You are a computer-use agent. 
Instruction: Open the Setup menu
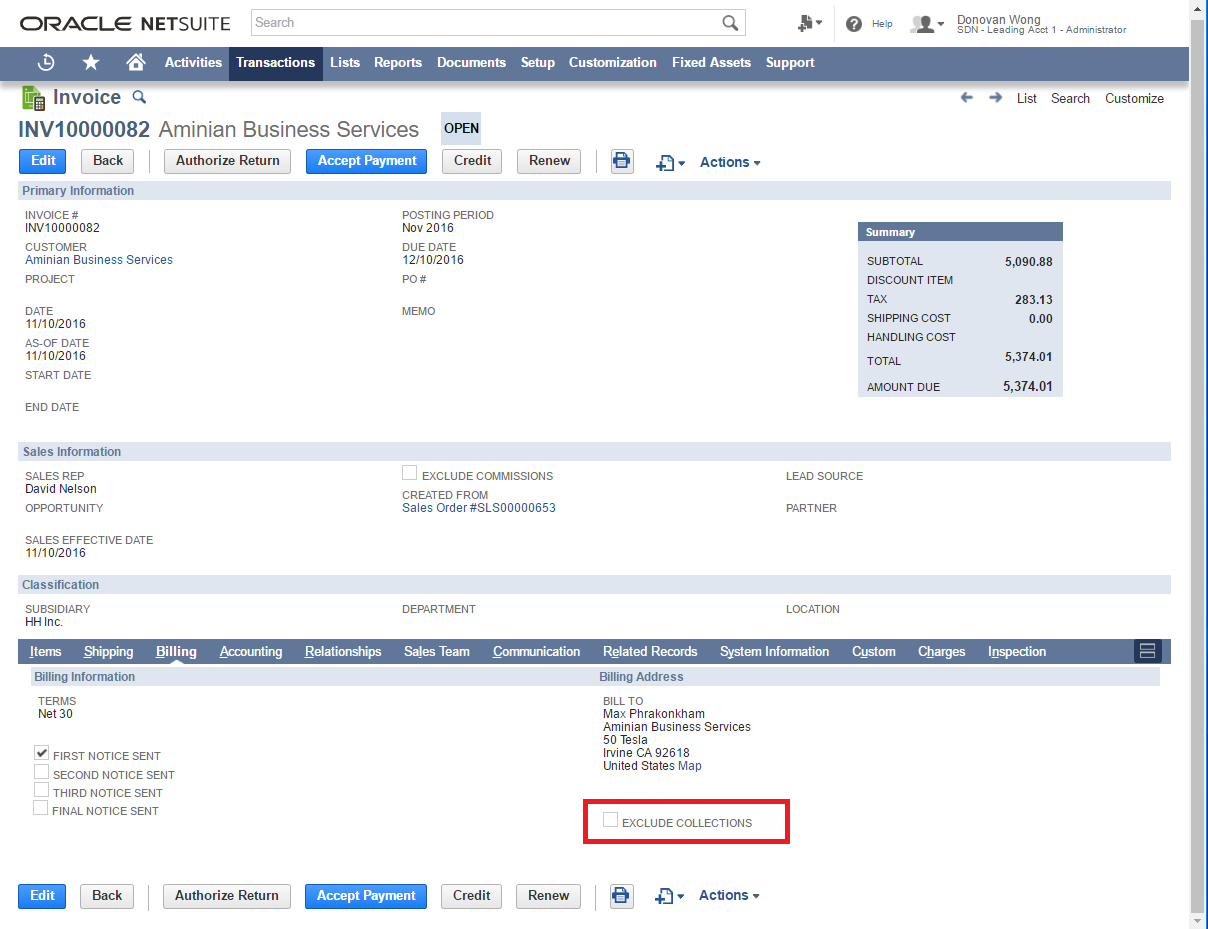[x=538, y=62]
